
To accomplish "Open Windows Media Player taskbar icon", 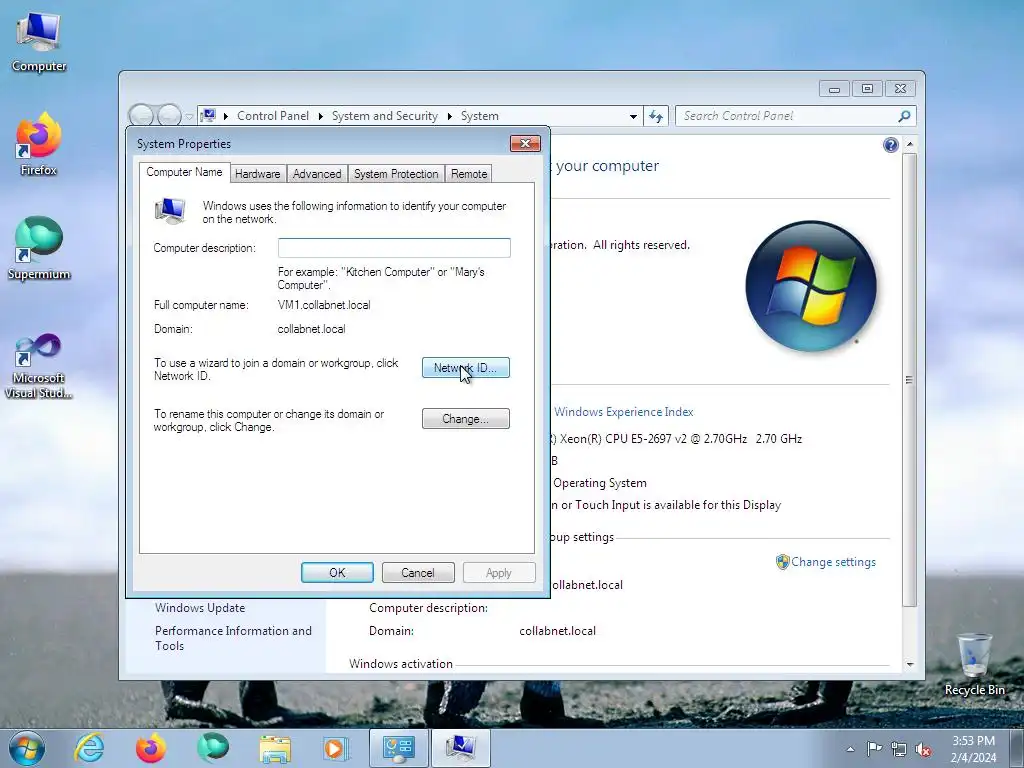I will click(x=336, y=748).
